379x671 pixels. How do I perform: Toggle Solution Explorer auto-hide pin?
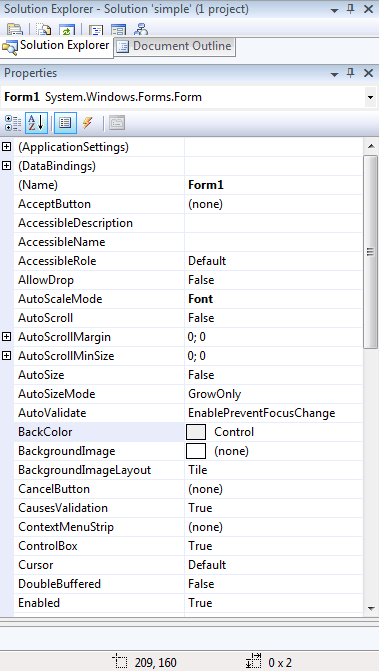(350, 9)
